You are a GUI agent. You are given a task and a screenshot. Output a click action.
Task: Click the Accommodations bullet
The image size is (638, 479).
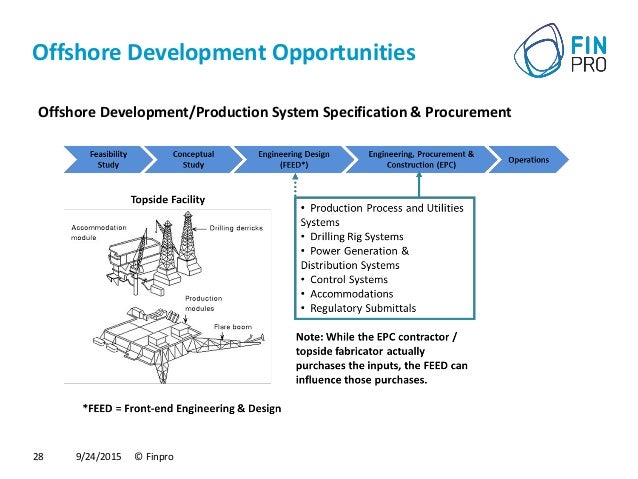click(347, 294)
